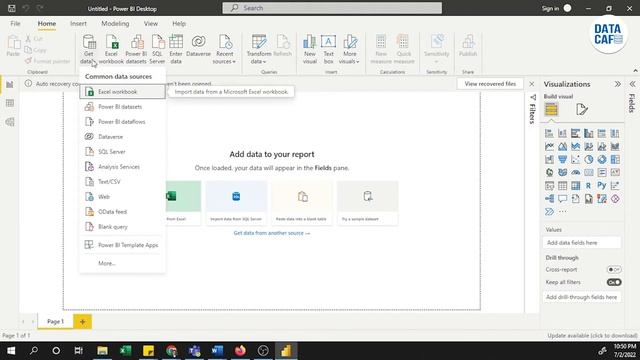Dismiss the auto recovery notification bar
Image resolution: width=640 pixels, height=360 pixels.
(x=531, y=84)
